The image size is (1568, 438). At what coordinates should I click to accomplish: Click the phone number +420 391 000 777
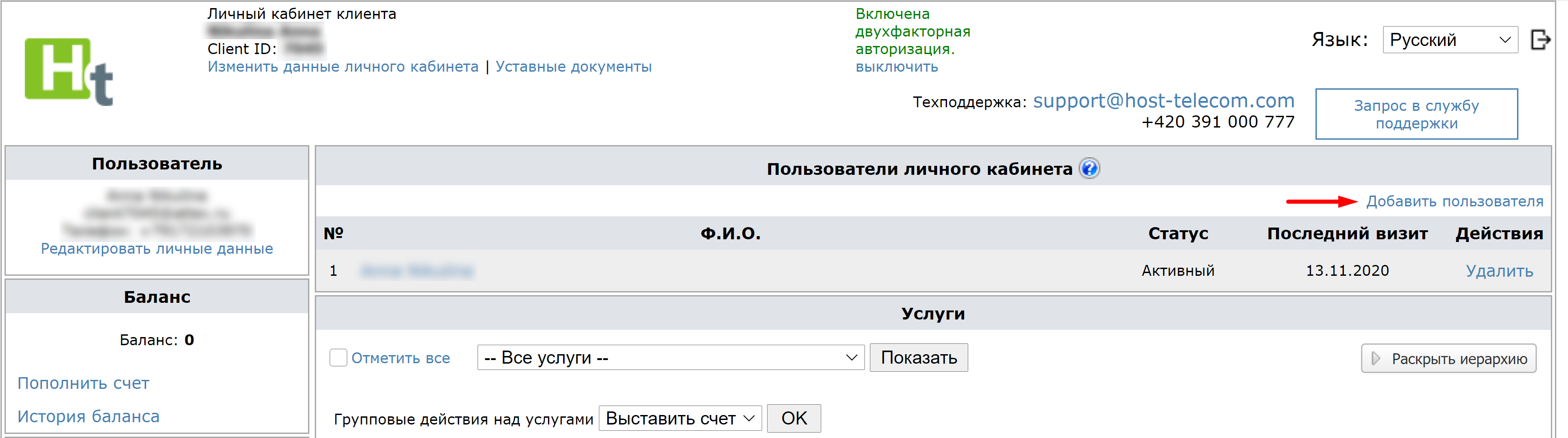1218,122
